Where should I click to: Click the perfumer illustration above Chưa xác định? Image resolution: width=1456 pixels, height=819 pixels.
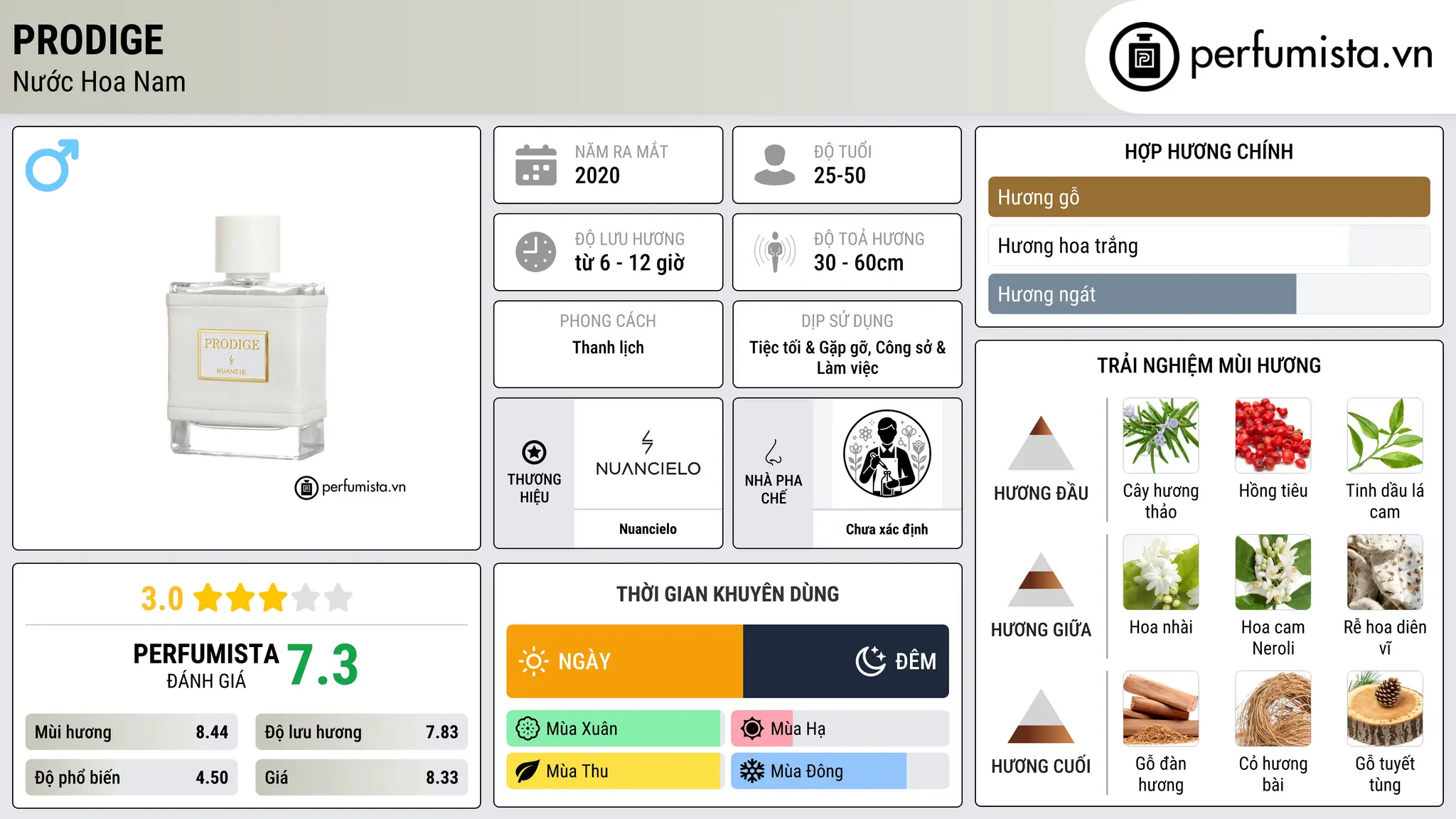click(x=887, y=454)
